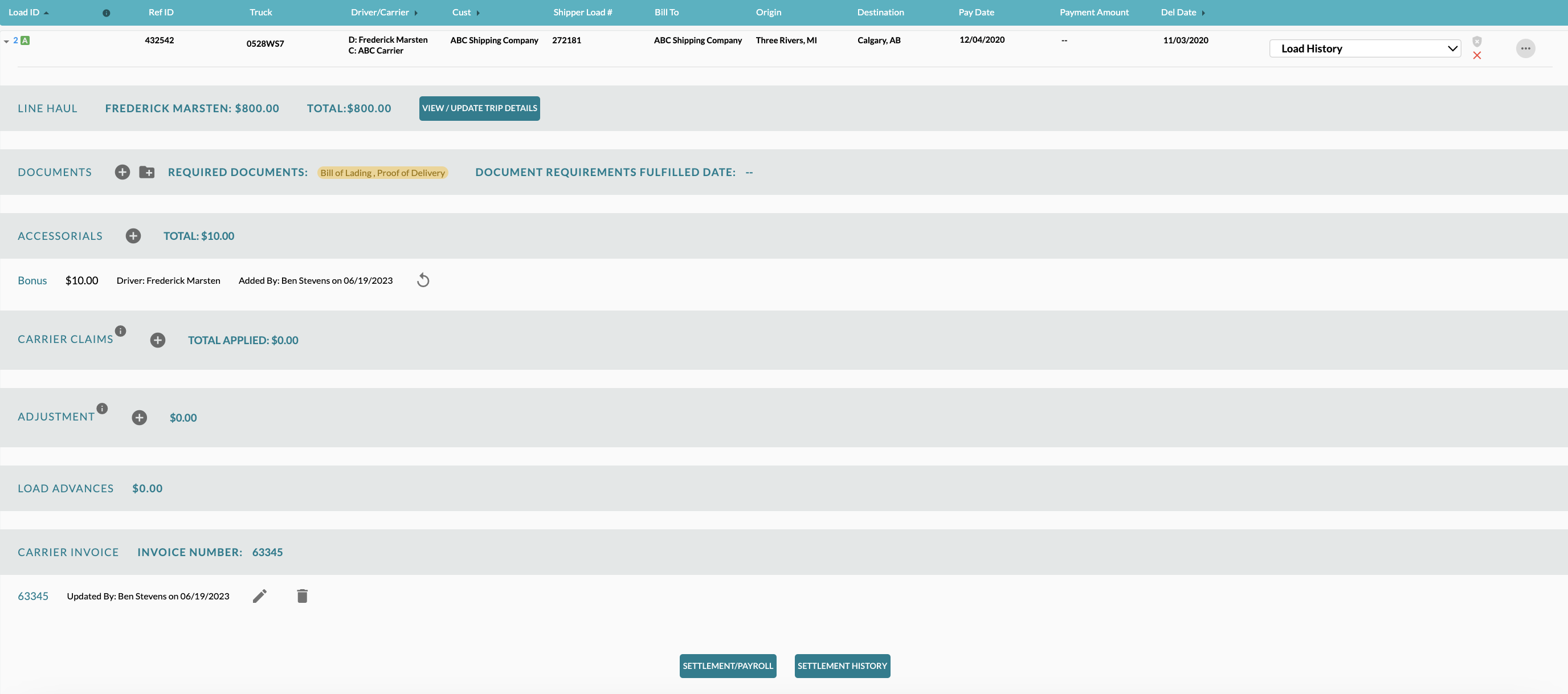Open the three-dot more options button
Image resolution: width=1568 pixels, height=694 pixels.
1525,48
